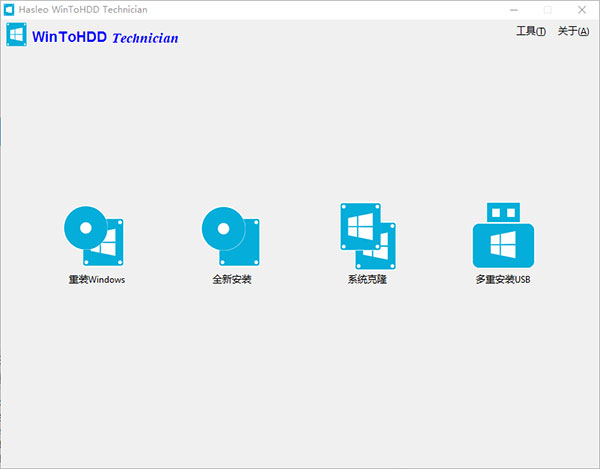Click the WinToHDD logo icon in header
This screenshot has height=469, width=600.
(x=16, y=34)
